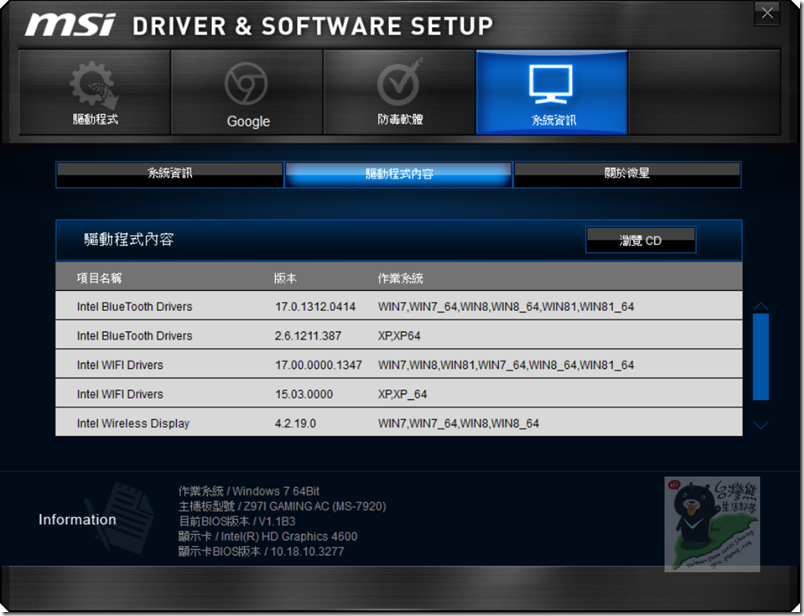Viewport: 804px width, 616px height.
Task: Switch to the 系統資訊 sub-tab
Action: point(170,174)
